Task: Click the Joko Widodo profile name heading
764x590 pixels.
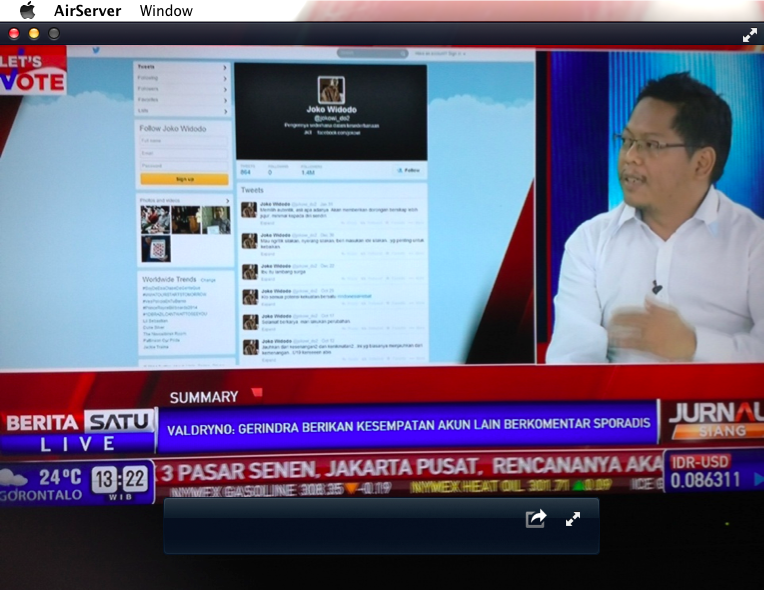Action: [331, 110]
